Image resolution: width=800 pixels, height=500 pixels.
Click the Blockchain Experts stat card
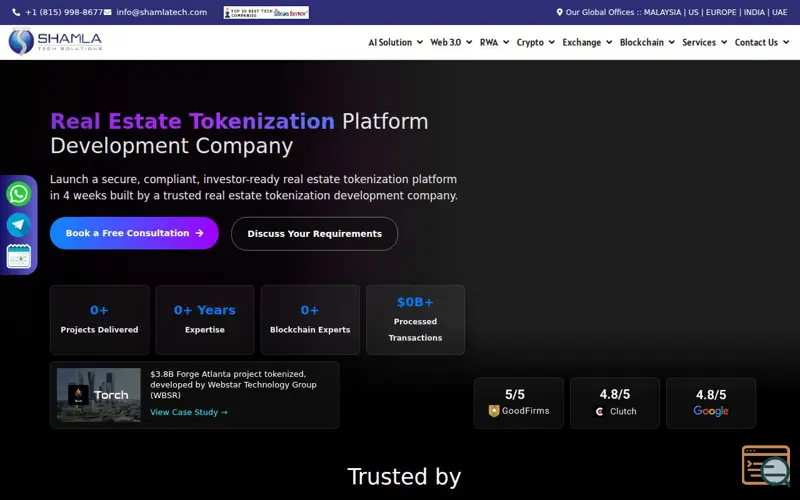(x=310, y=320)
